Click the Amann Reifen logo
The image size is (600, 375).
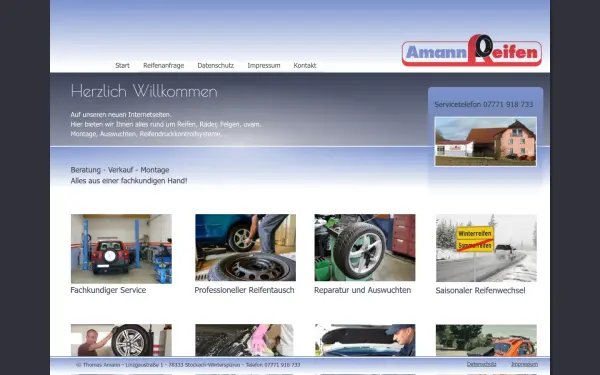click(x=472, y=51)
